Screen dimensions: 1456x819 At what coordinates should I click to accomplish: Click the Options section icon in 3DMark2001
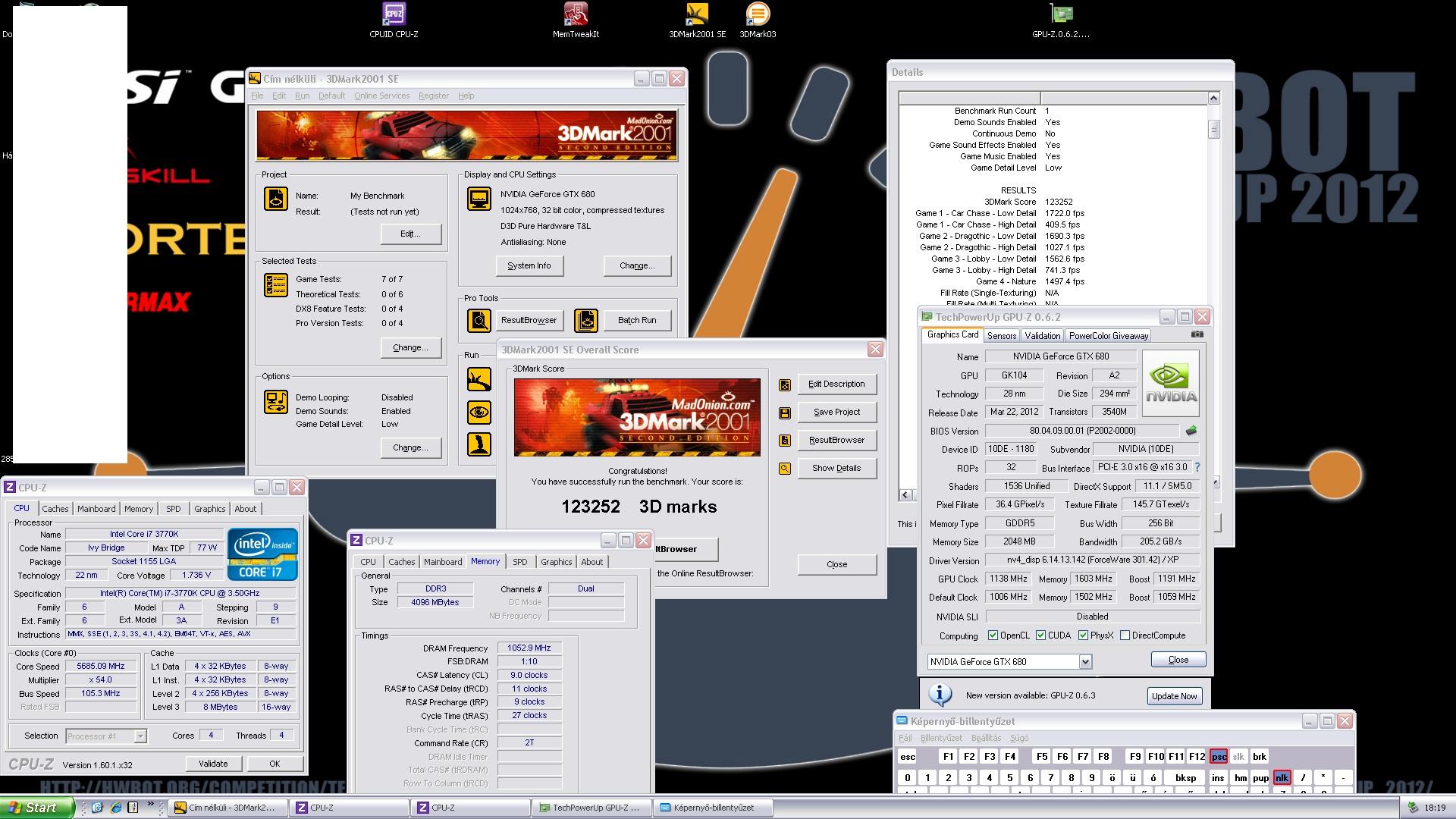coord(275,402)
